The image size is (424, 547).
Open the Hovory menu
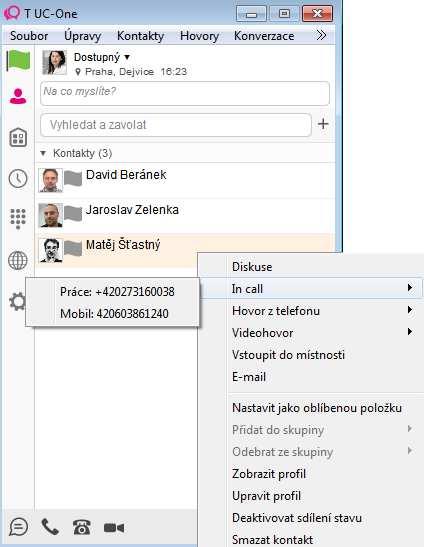tap(200, 36)
